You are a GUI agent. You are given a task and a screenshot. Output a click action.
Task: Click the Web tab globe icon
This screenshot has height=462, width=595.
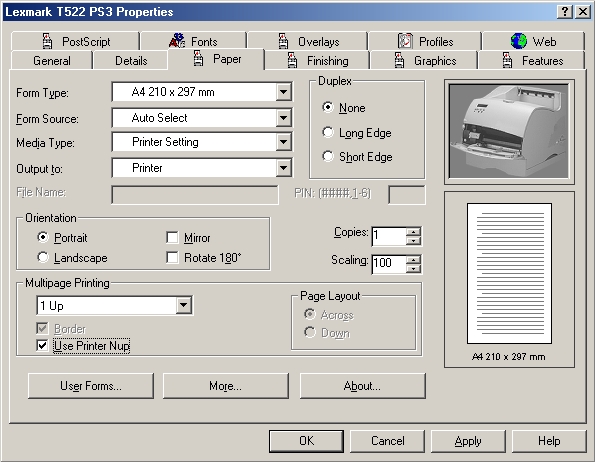519,41
